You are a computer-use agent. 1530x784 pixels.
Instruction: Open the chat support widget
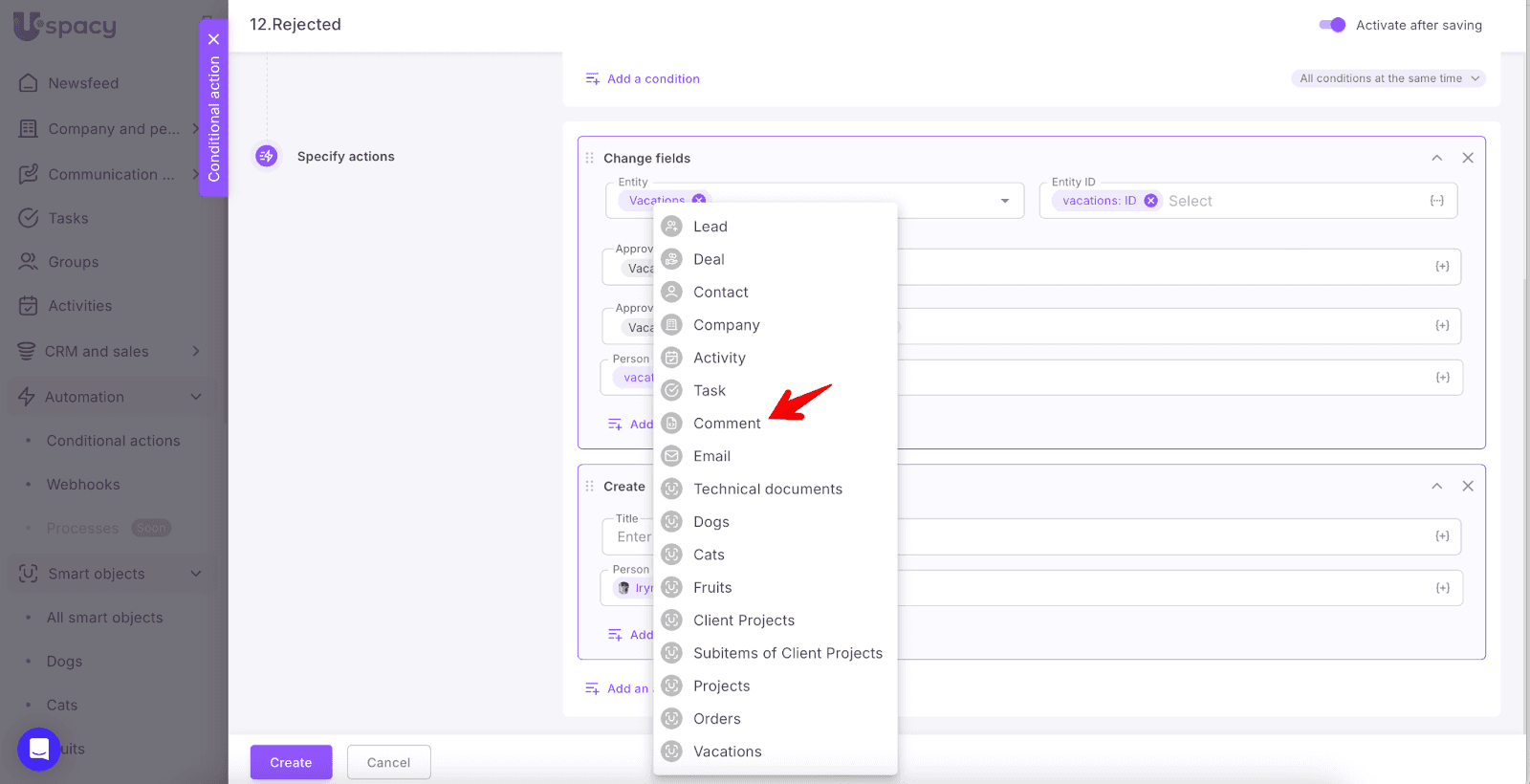(39, 749)
